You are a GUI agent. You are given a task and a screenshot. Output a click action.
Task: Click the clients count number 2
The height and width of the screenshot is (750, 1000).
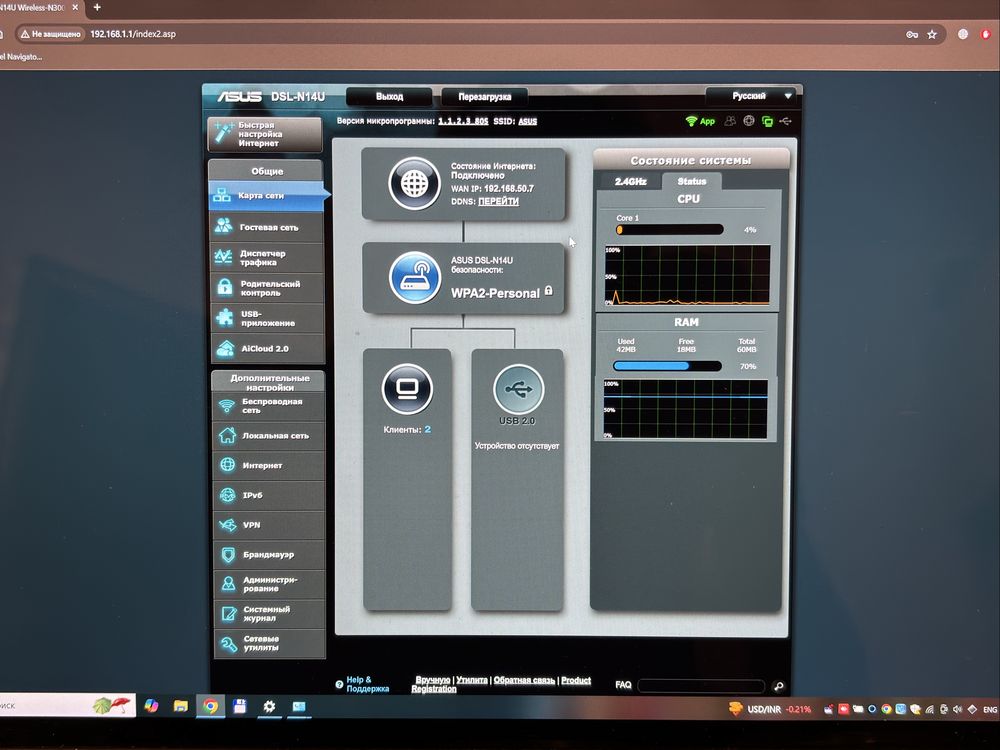(427, 430)
